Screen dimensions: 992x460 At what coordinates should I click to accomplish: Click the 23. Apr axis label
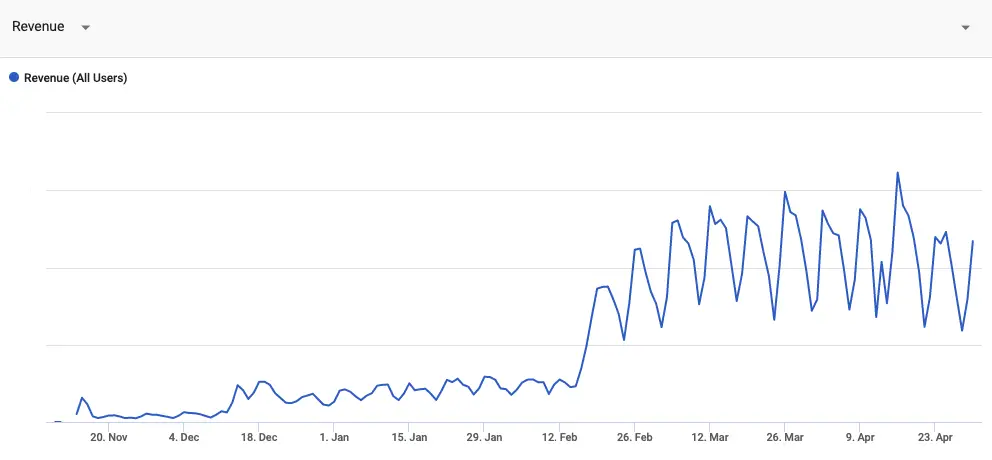[935, 437]
